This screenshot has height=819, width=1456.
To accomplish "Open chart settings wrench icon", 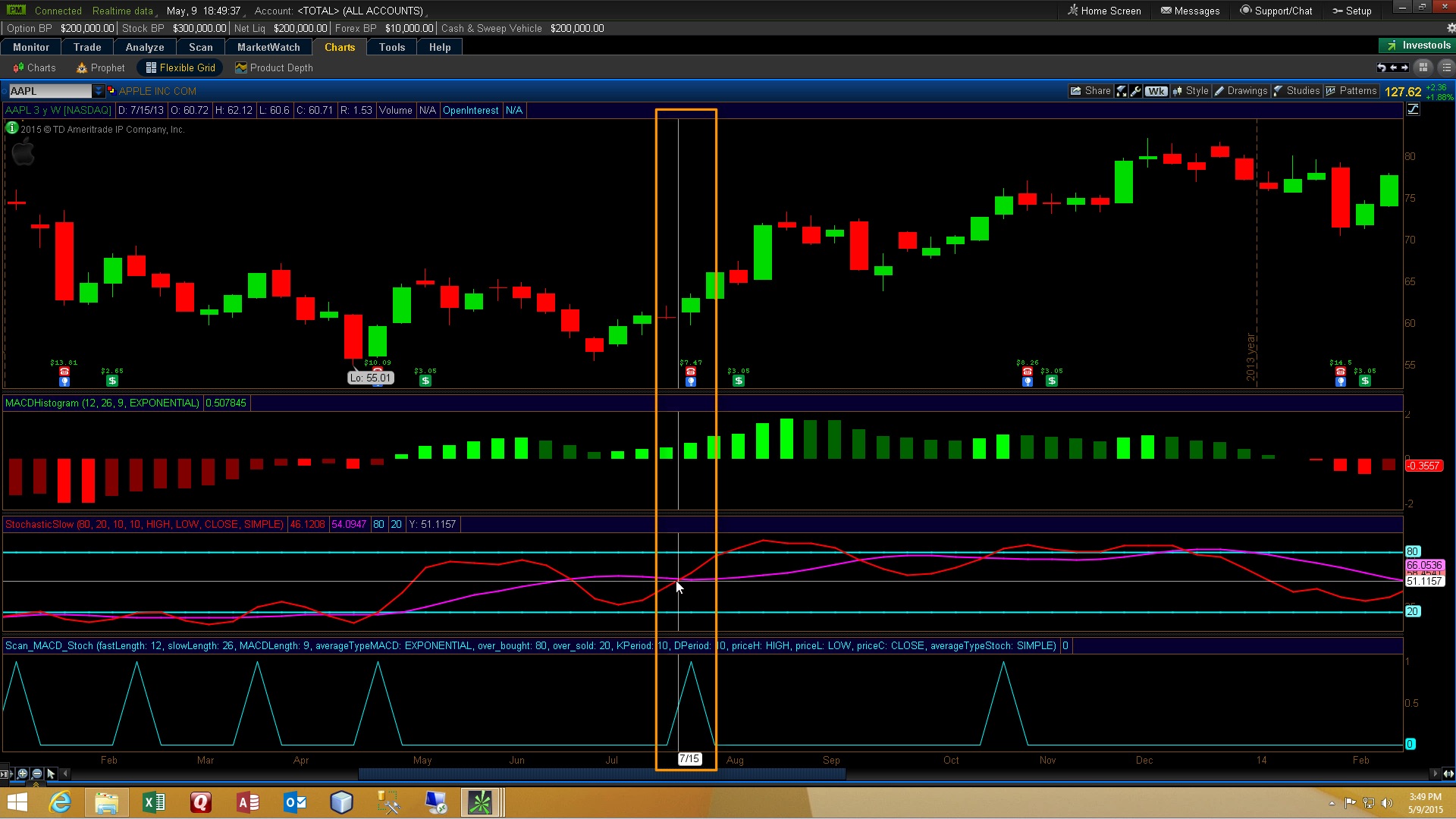I will (x=1135, y=91).
